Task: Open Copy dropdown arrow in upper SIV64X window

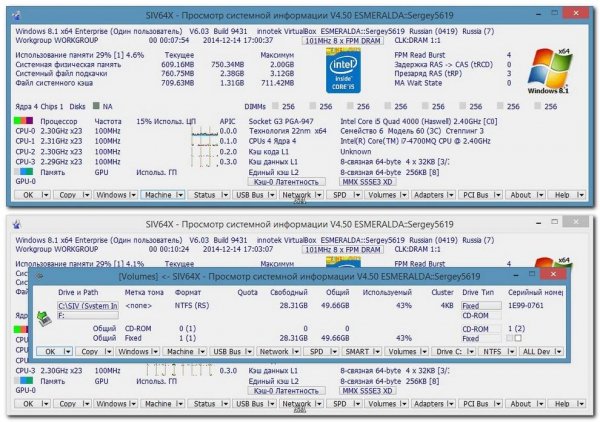Action: pos(86,195)
